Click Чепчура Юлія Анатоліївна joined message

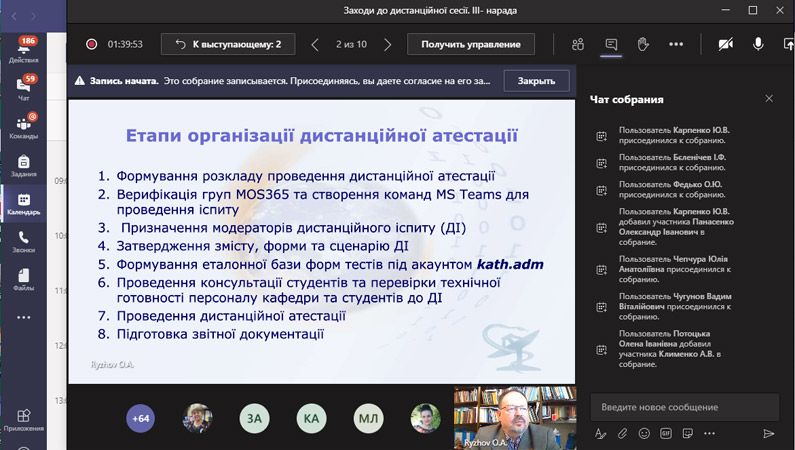[674, 269]
